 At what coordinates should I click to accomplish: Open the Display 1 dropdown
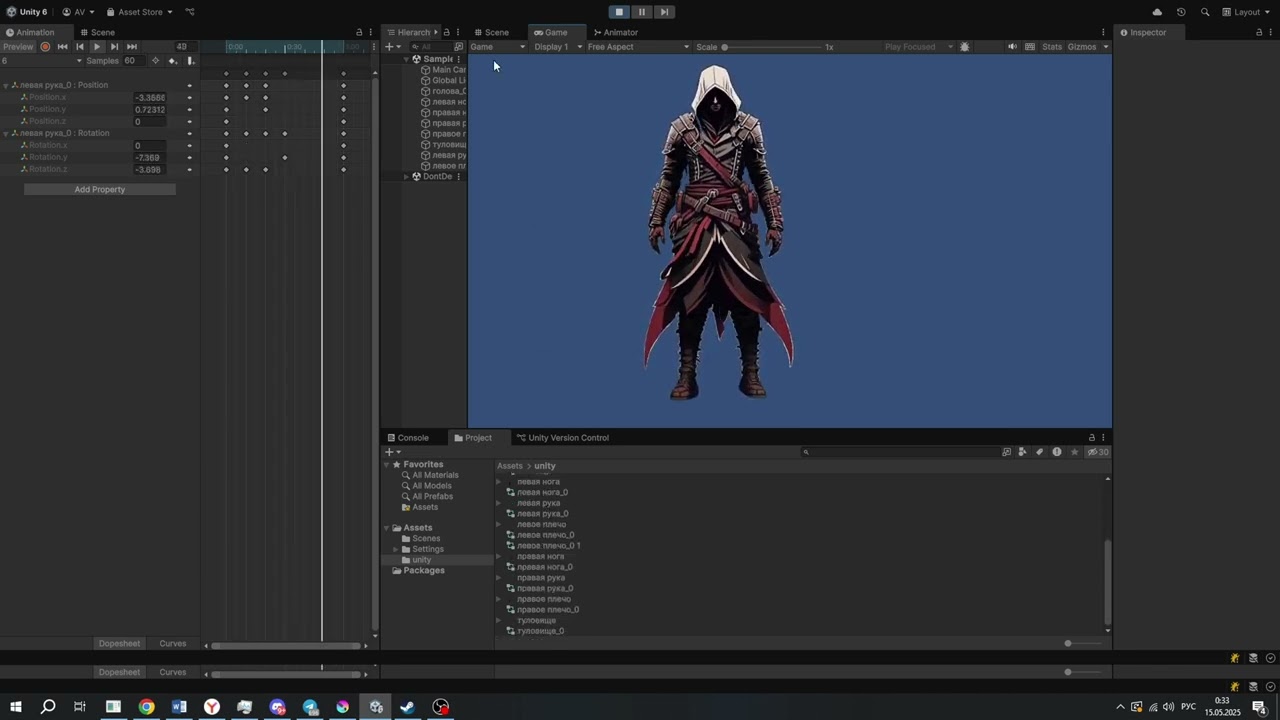[558, 47]
